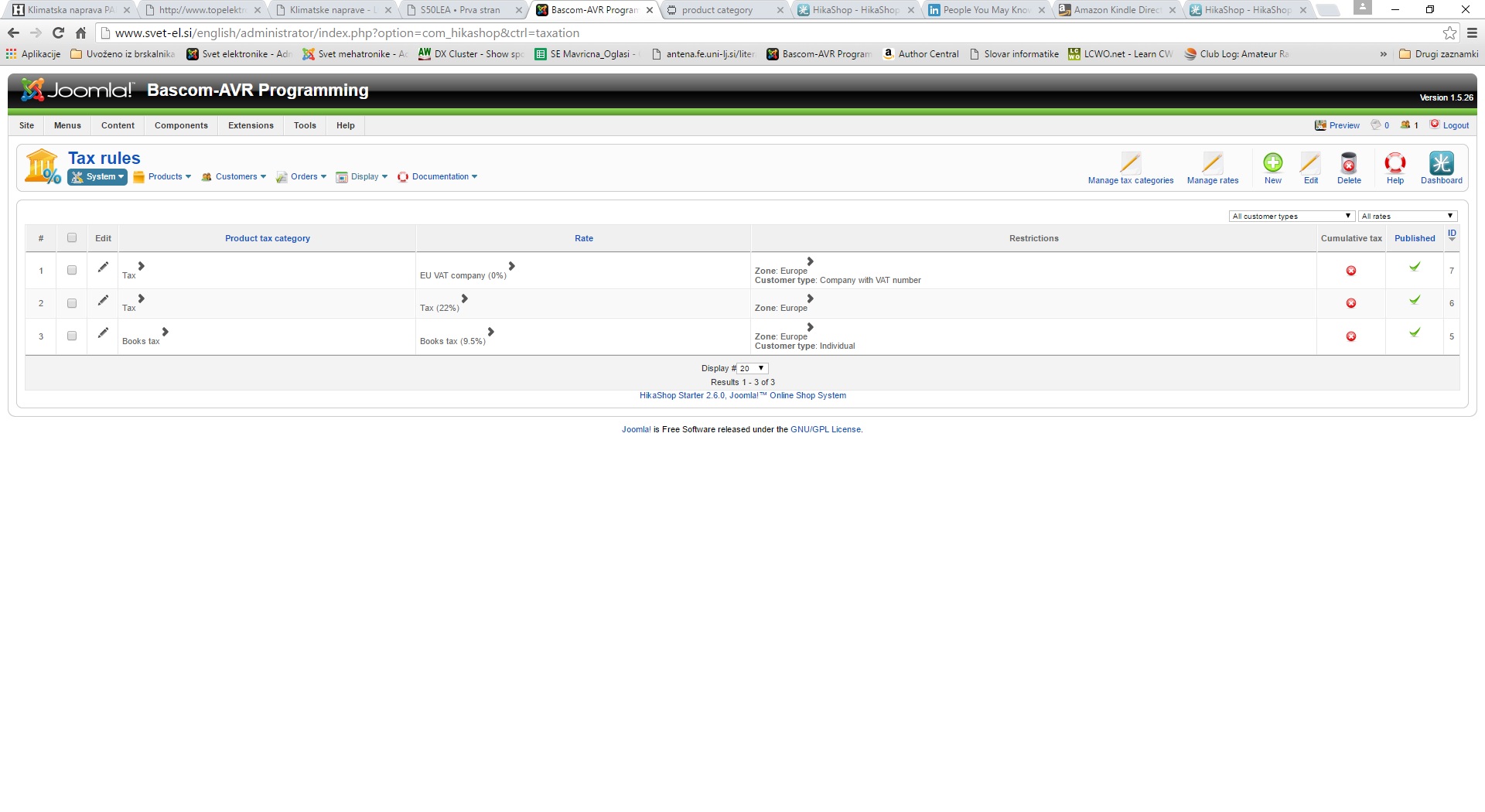Click the Tax rules header icon
This screenshot has height=812, width=1485.
click(43, 166)
